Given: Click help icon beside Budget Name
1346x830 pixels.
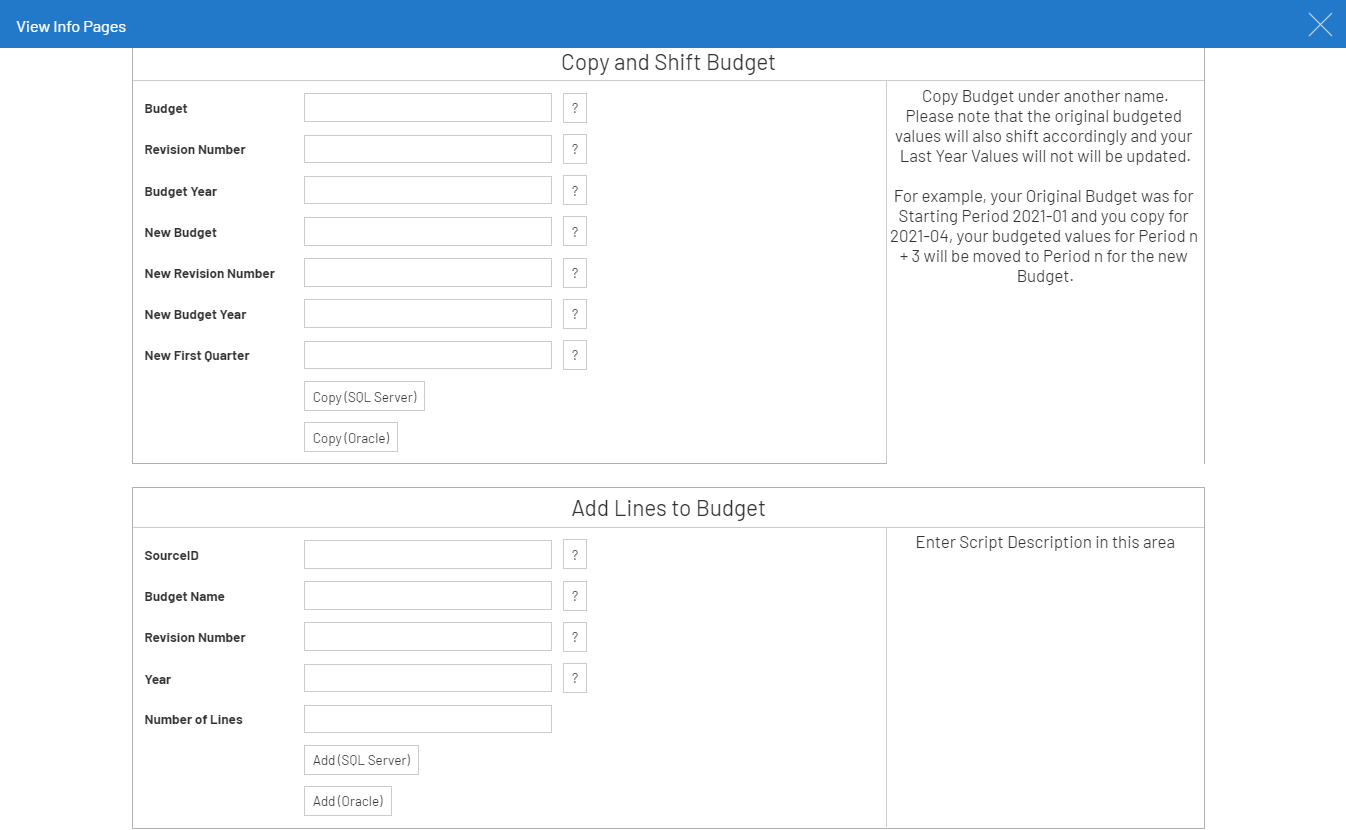Looking at the screenshot, I should 574,596.
